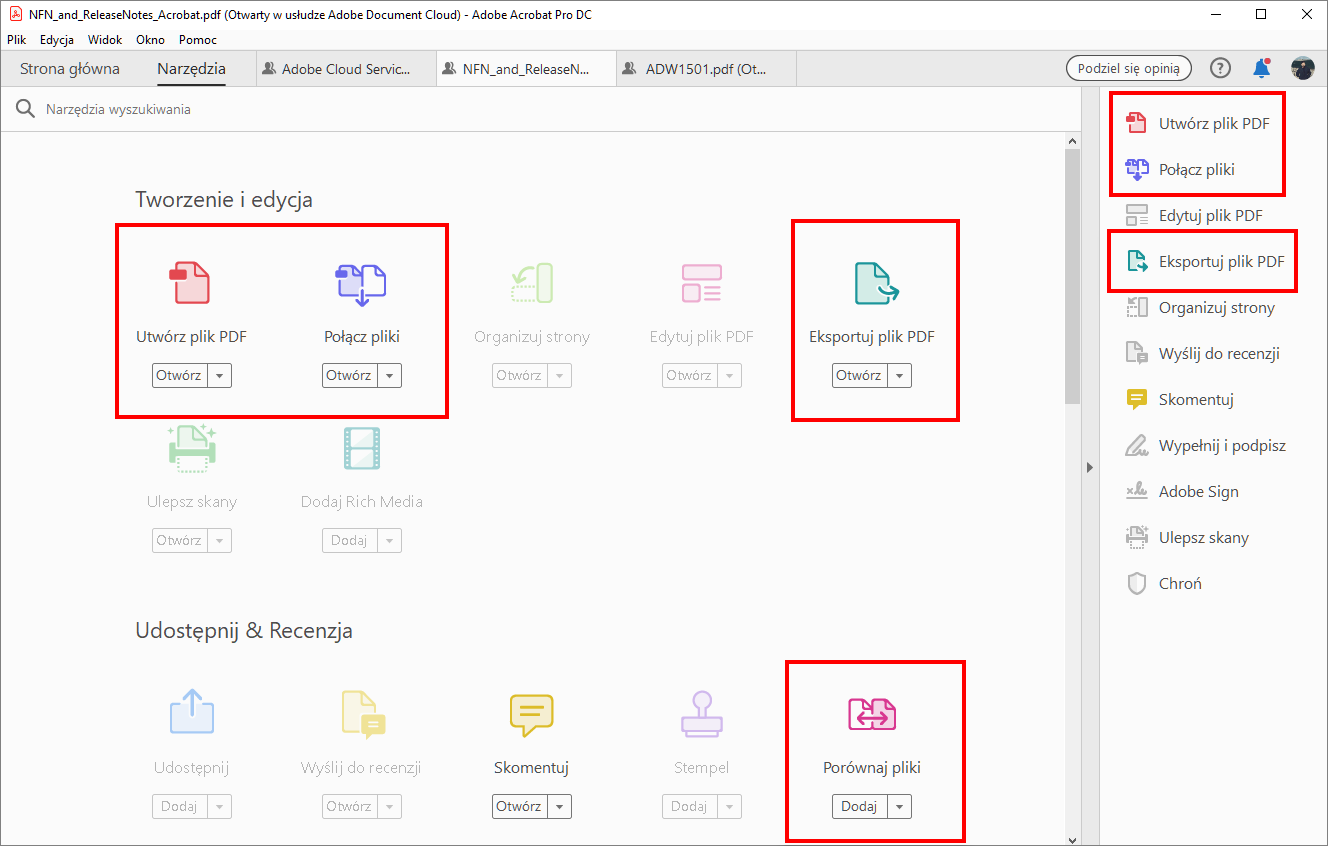This screenshot has width=1328, height=846.
Task: Open Edytuj plik PDF from the right sidebar
Action: click(1195, 216)
